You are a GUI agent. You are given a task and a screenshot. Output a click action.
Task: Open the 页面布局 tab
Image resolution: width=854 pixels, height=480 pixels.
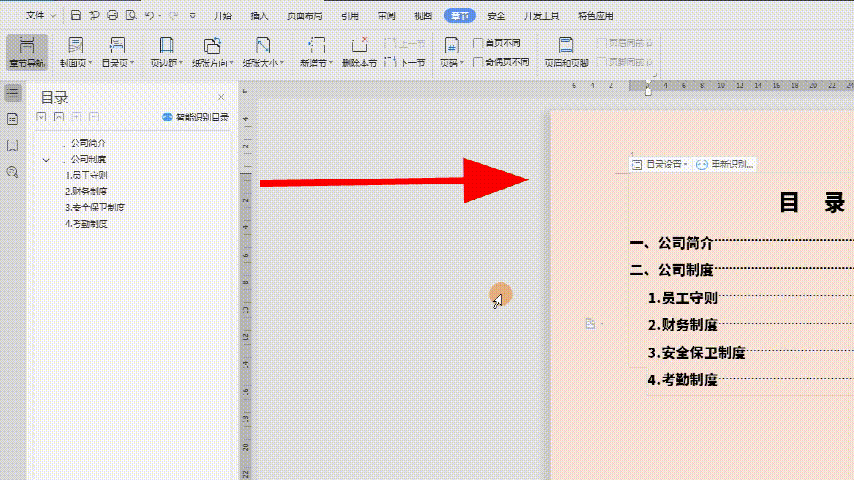(x=304, y=16)
